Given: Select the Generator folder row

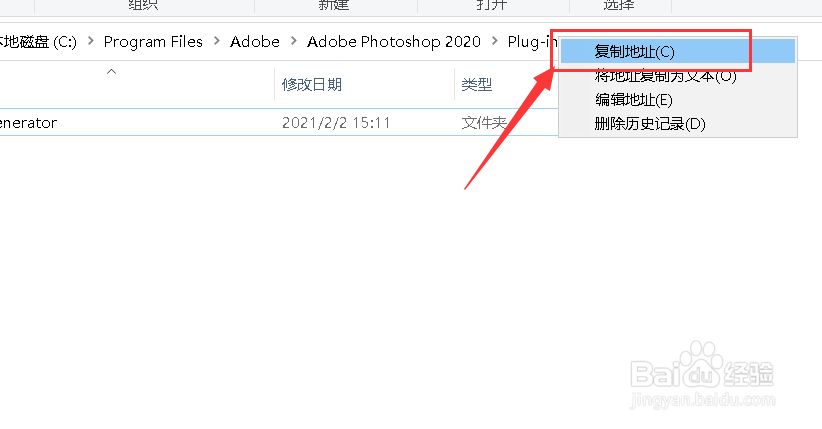Looking at the screenshot, I should pyautogui.click(x=279, y=122).
